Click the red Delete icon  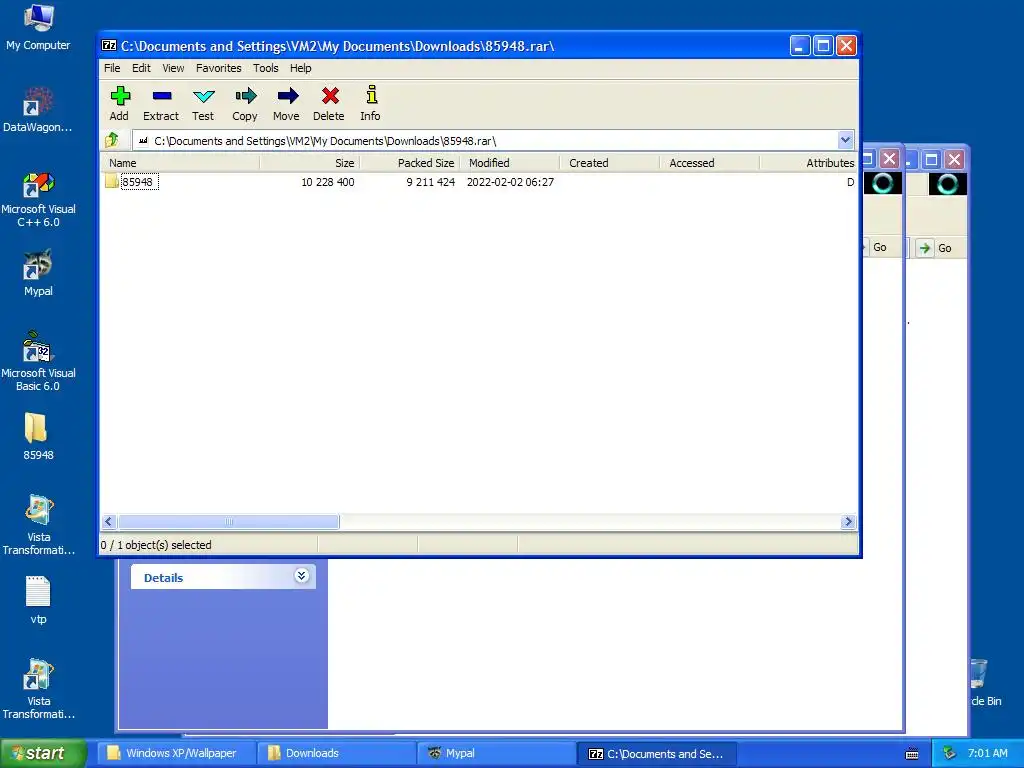[x=330, y=96]
